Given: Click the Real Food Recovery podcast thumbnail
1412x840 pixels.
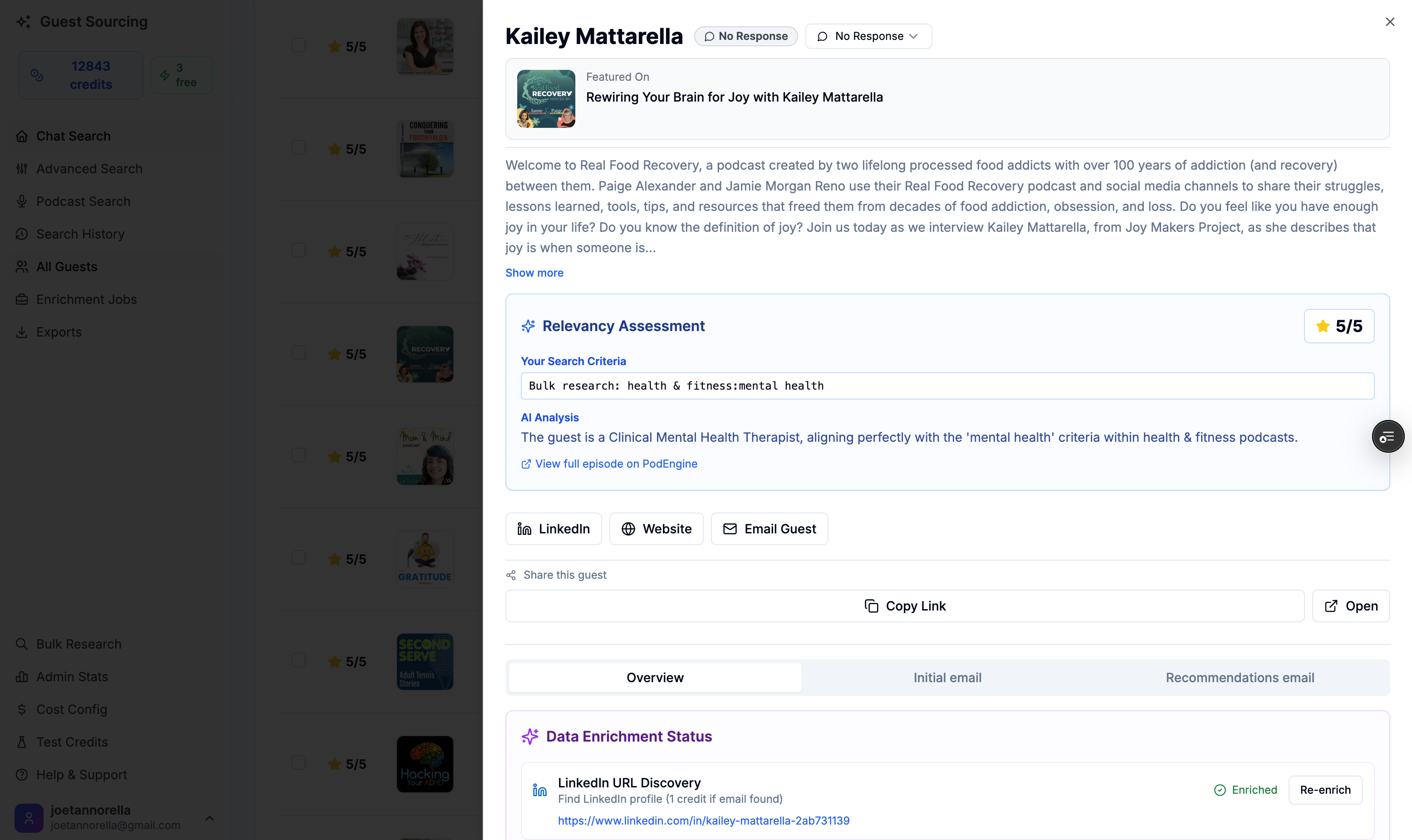Looking at the screenshot, I should click(x=546, y=99).
